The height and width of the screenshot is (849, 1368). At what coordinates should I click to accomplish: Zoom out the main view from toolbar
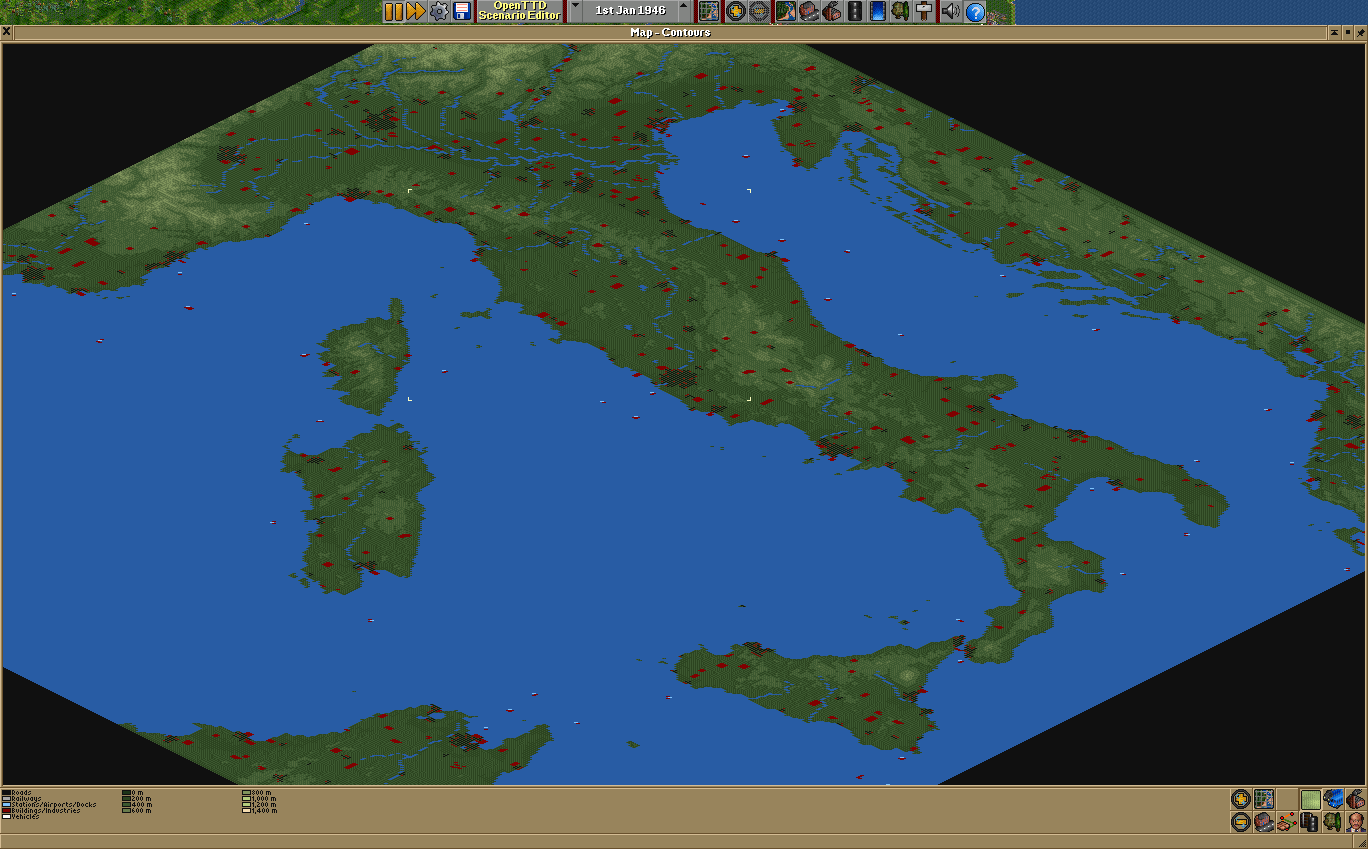point(759,12)
